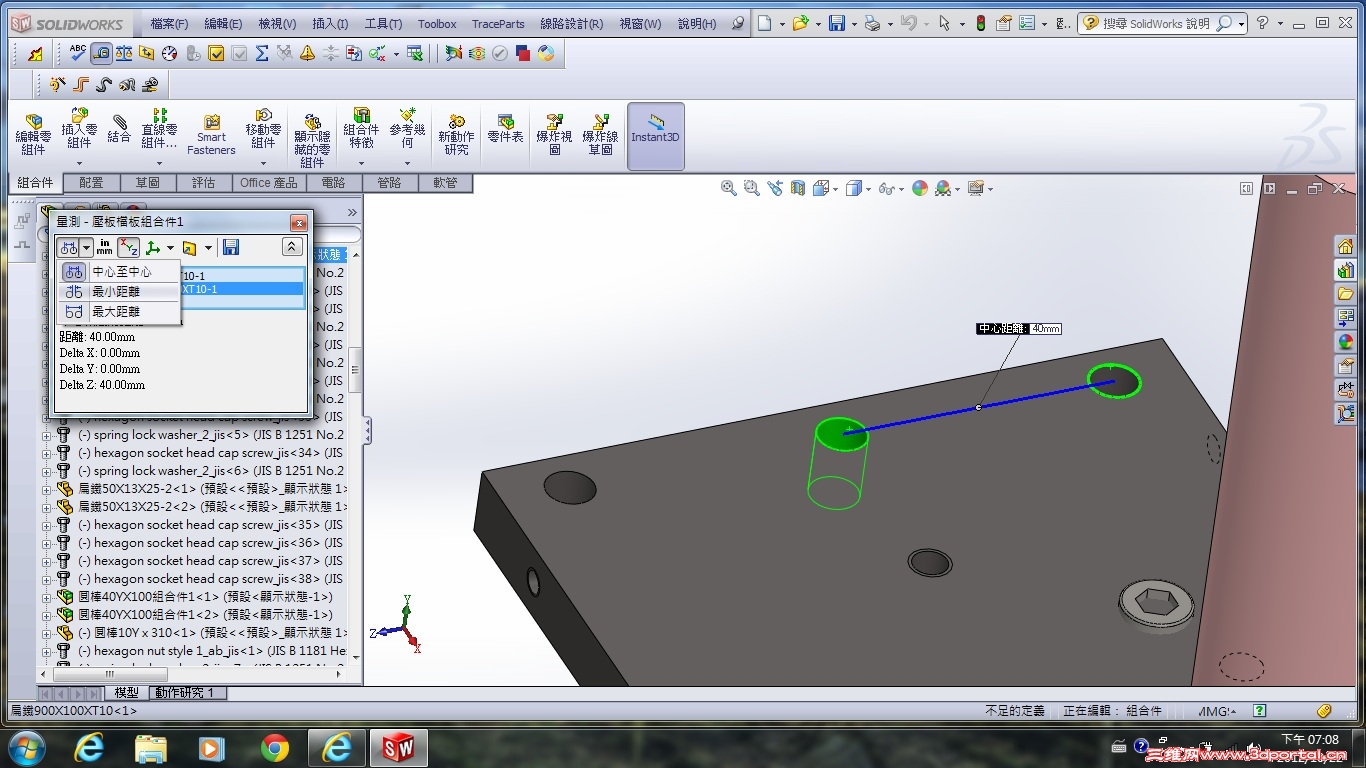Open Windows Media Player from the taskbar
Image resolution: width=1366 pixels, height=768 pixels.
click(x=212, y=748)
